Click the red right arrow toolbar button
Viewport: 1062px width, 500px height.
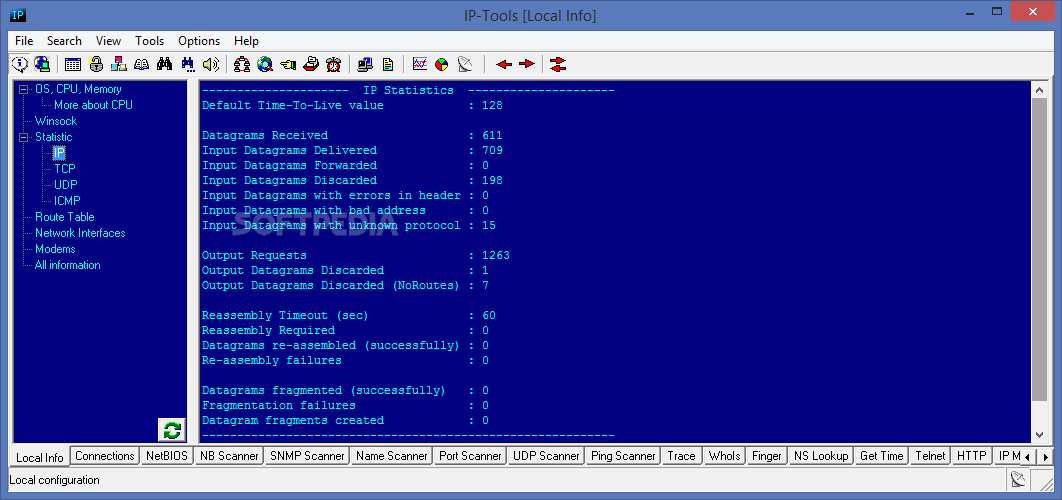[x=527, y=64]
